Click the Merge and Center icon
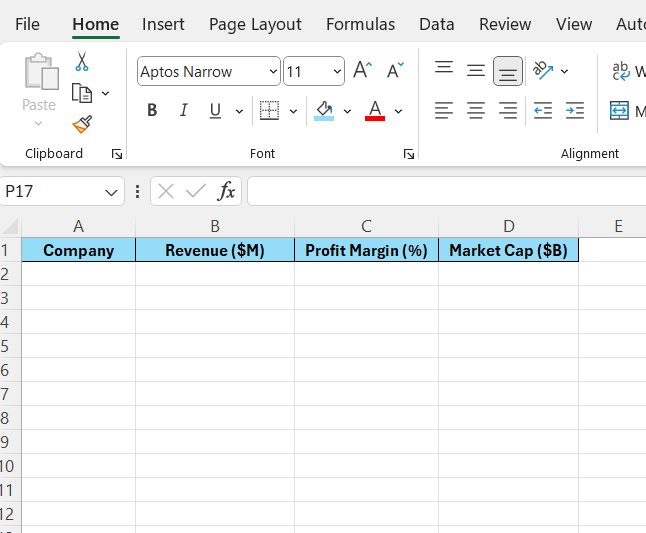Image resolution: width=646 pixels, height=533 pixels. [x=619, y=110]
